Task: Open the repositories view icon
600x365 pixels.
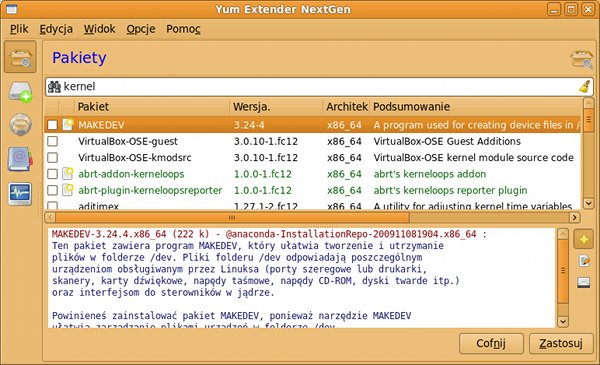Action: [20, 158]
